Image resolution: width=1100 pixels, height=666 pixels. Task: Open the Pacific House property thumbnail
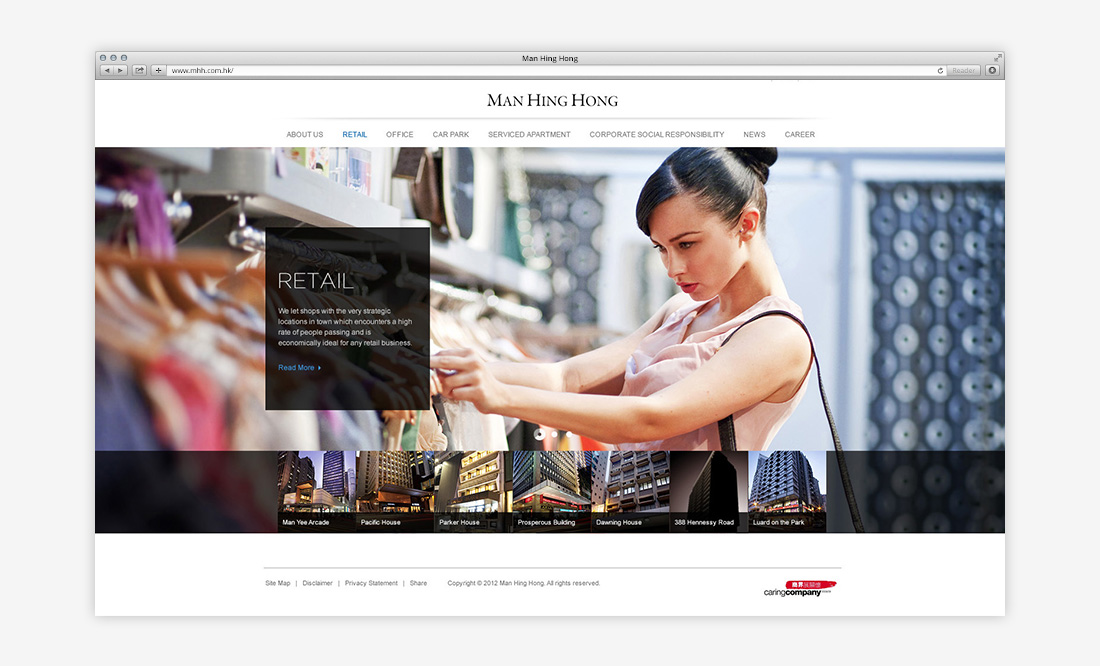tap(393, 490)
